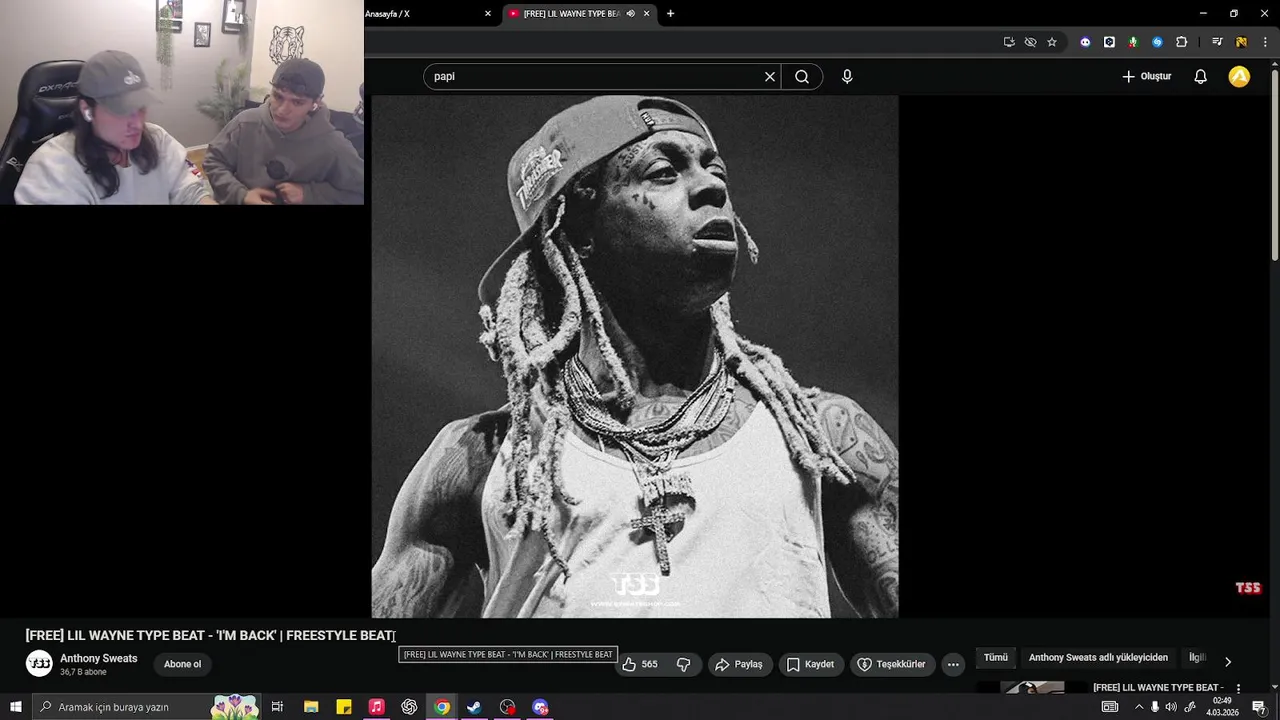Open Discord from the taskbar
The height and width of the screenshot is (720, 1280).
point(540,707)
